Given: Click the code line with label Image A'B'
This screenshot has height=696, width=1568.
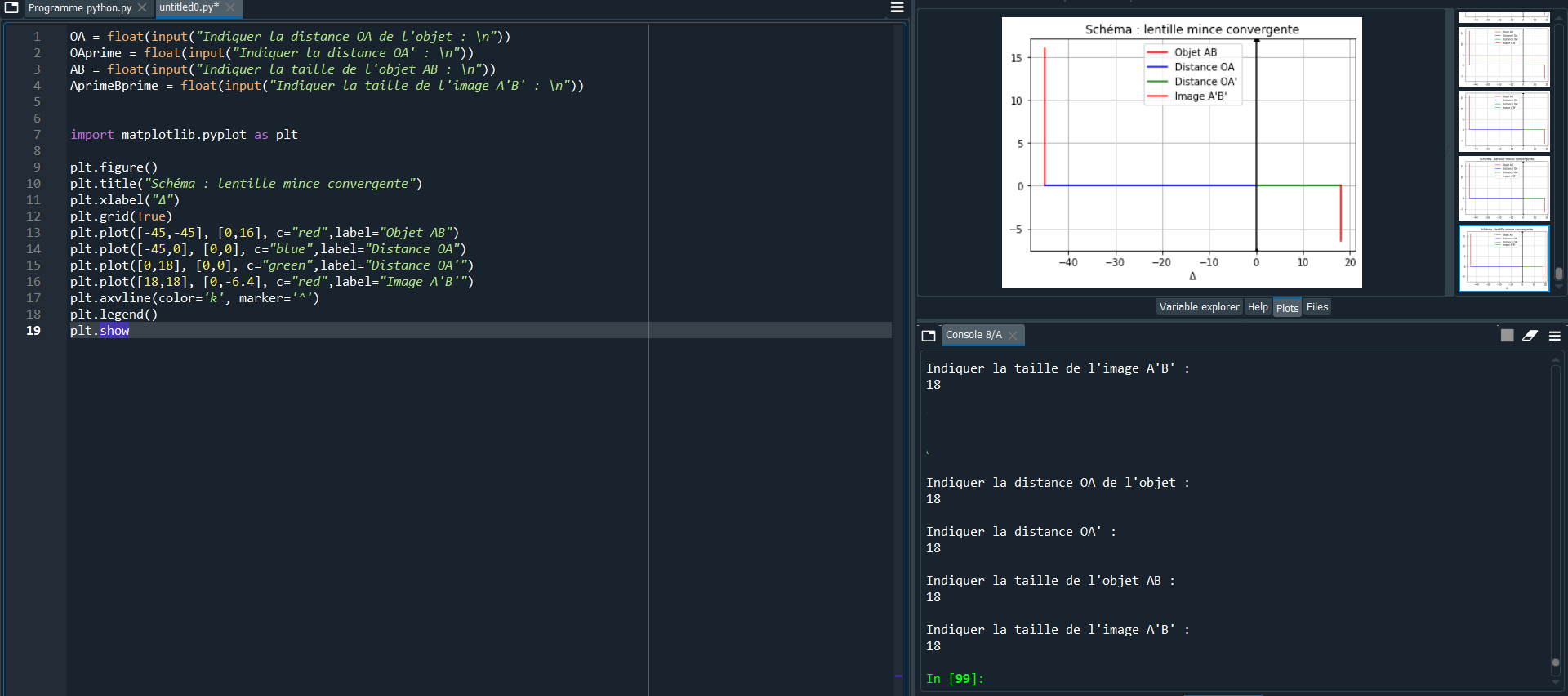Looking at the screenshot, I should coord(271,282).
